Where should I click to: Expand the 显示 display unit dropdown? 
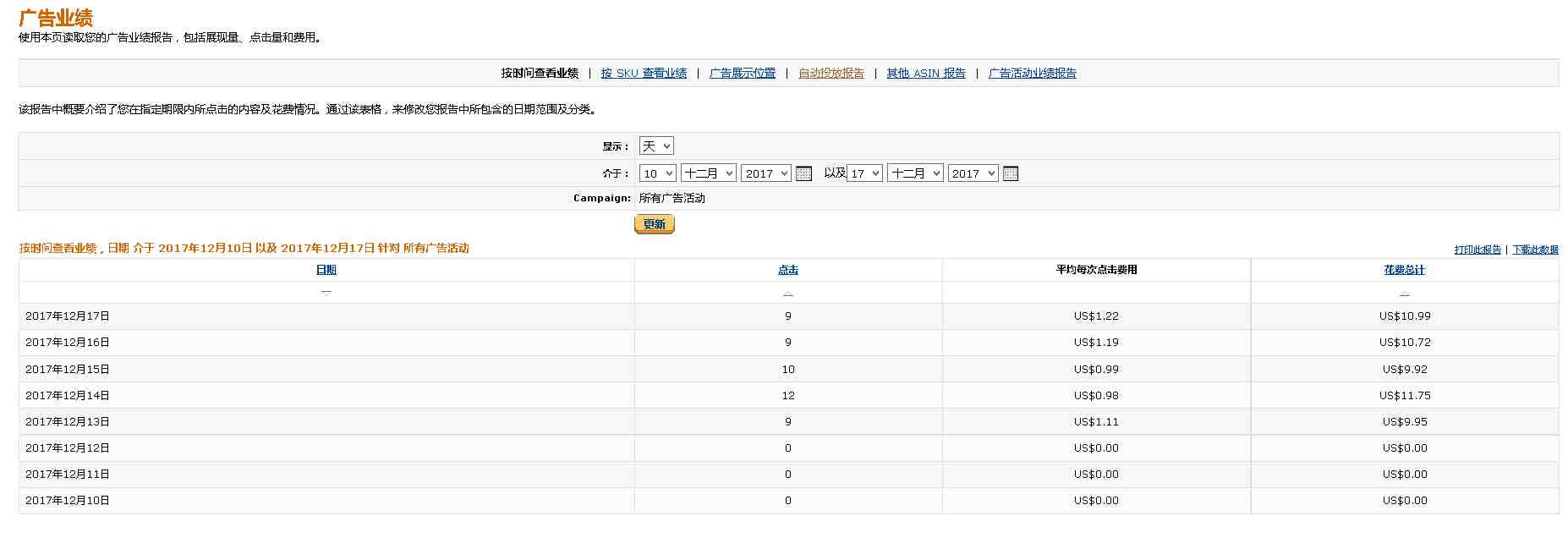[x=656, y=145]
